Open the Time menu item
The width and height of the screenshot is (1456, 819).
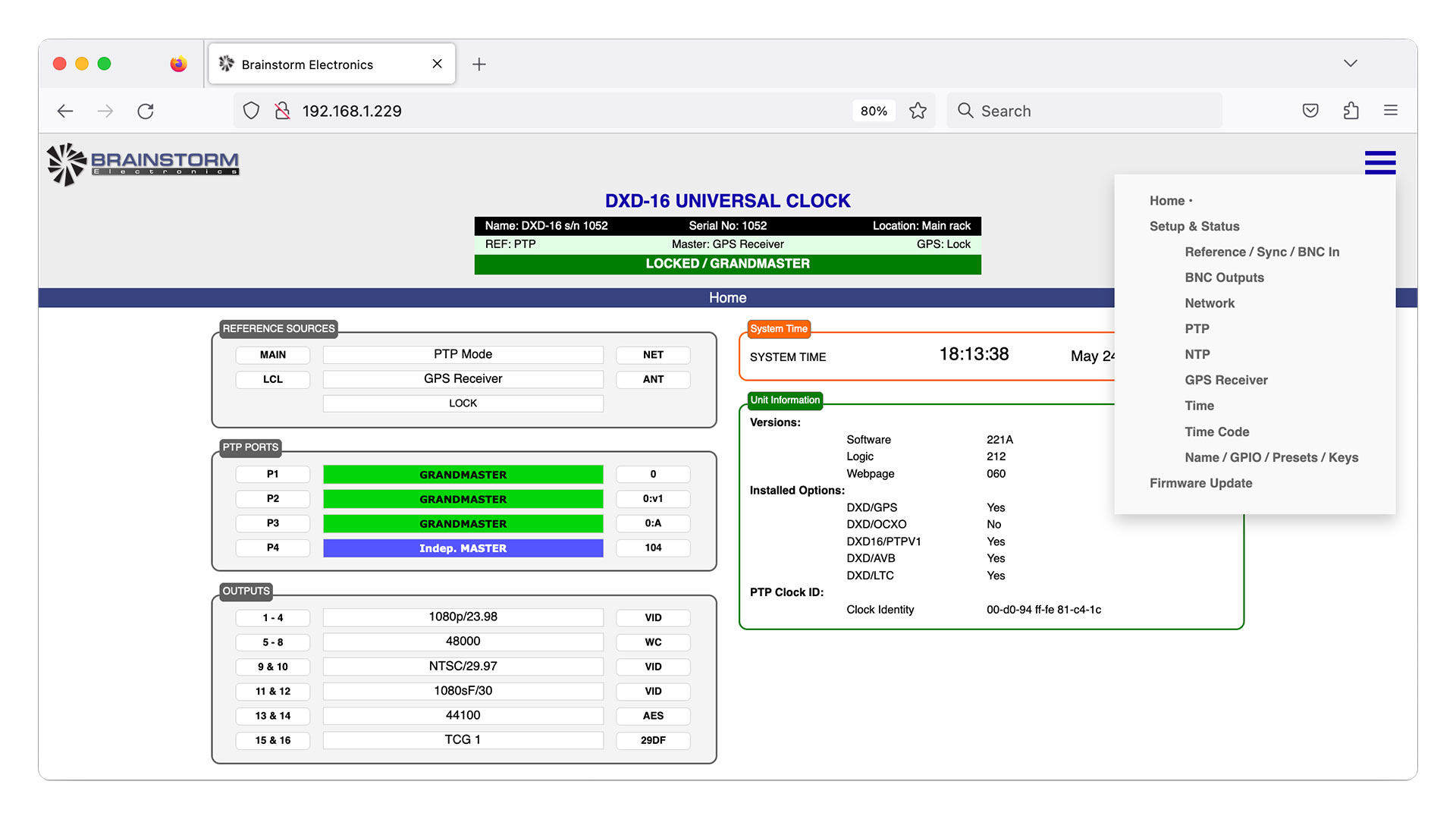(1199, 406)
